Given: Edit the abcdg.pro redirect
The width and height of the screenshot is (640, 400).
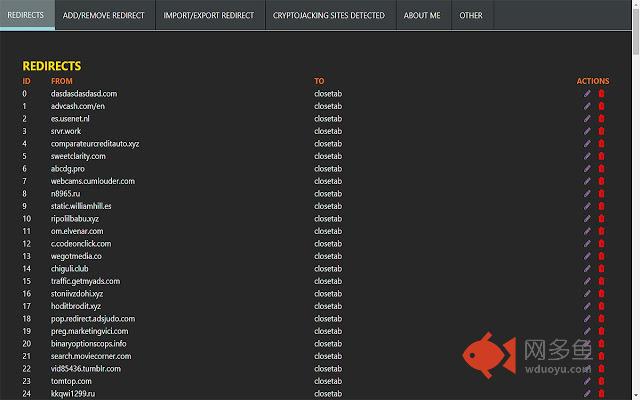Looking at the screenshot, I should click(x=587, y=169).
